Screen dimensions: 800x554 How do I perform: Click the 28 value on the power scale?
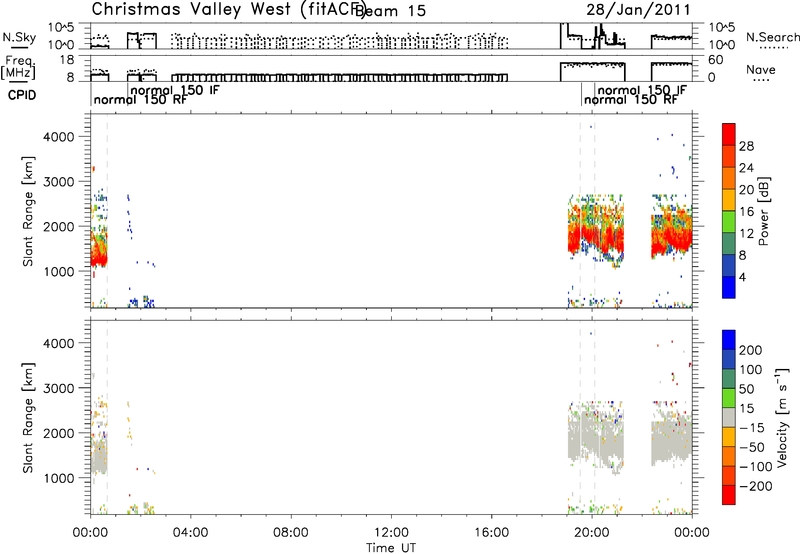pyautogui.click(x=746, y=146)
